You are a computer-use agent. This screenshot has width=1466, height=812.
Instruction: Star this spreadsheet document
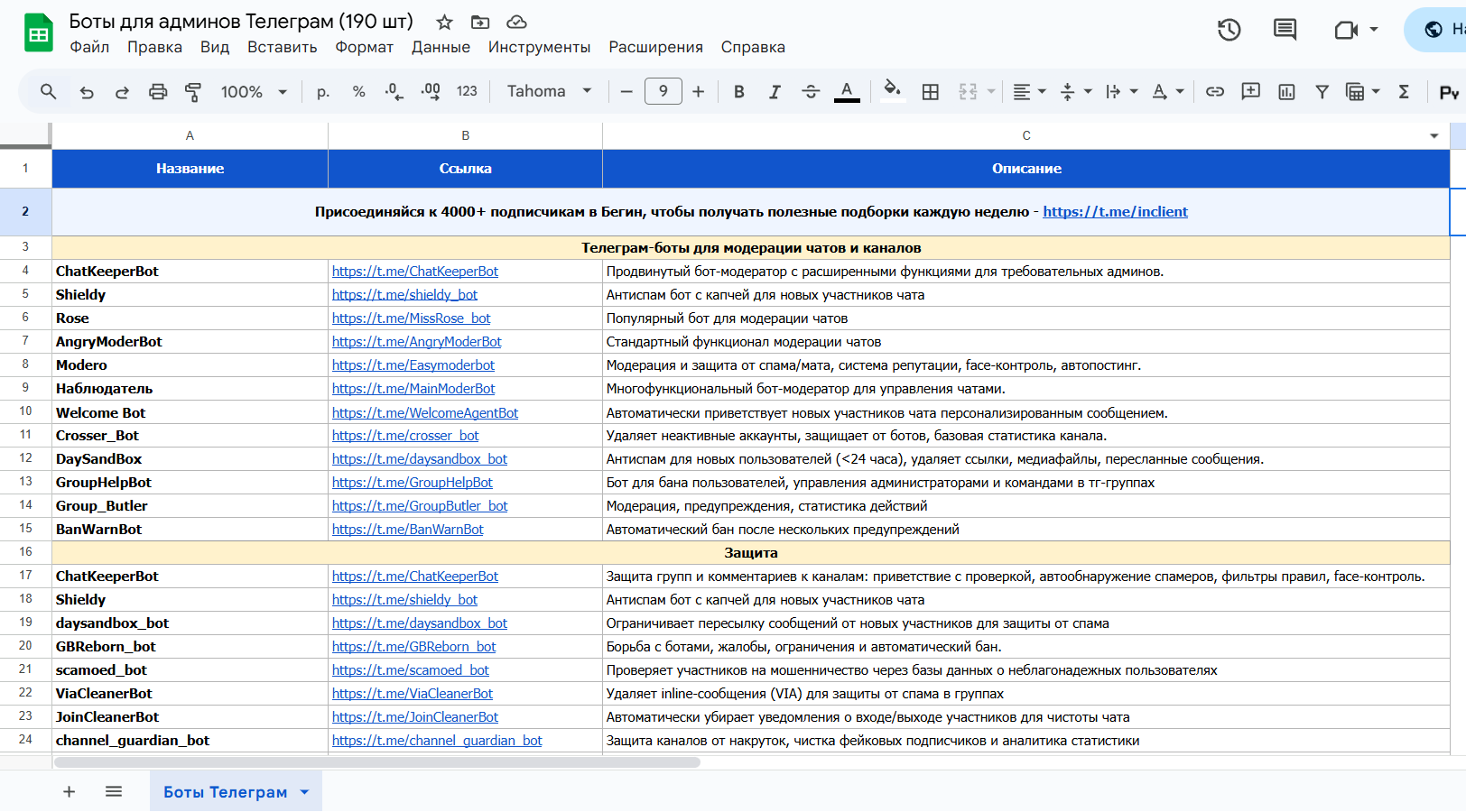click(444, 23)
